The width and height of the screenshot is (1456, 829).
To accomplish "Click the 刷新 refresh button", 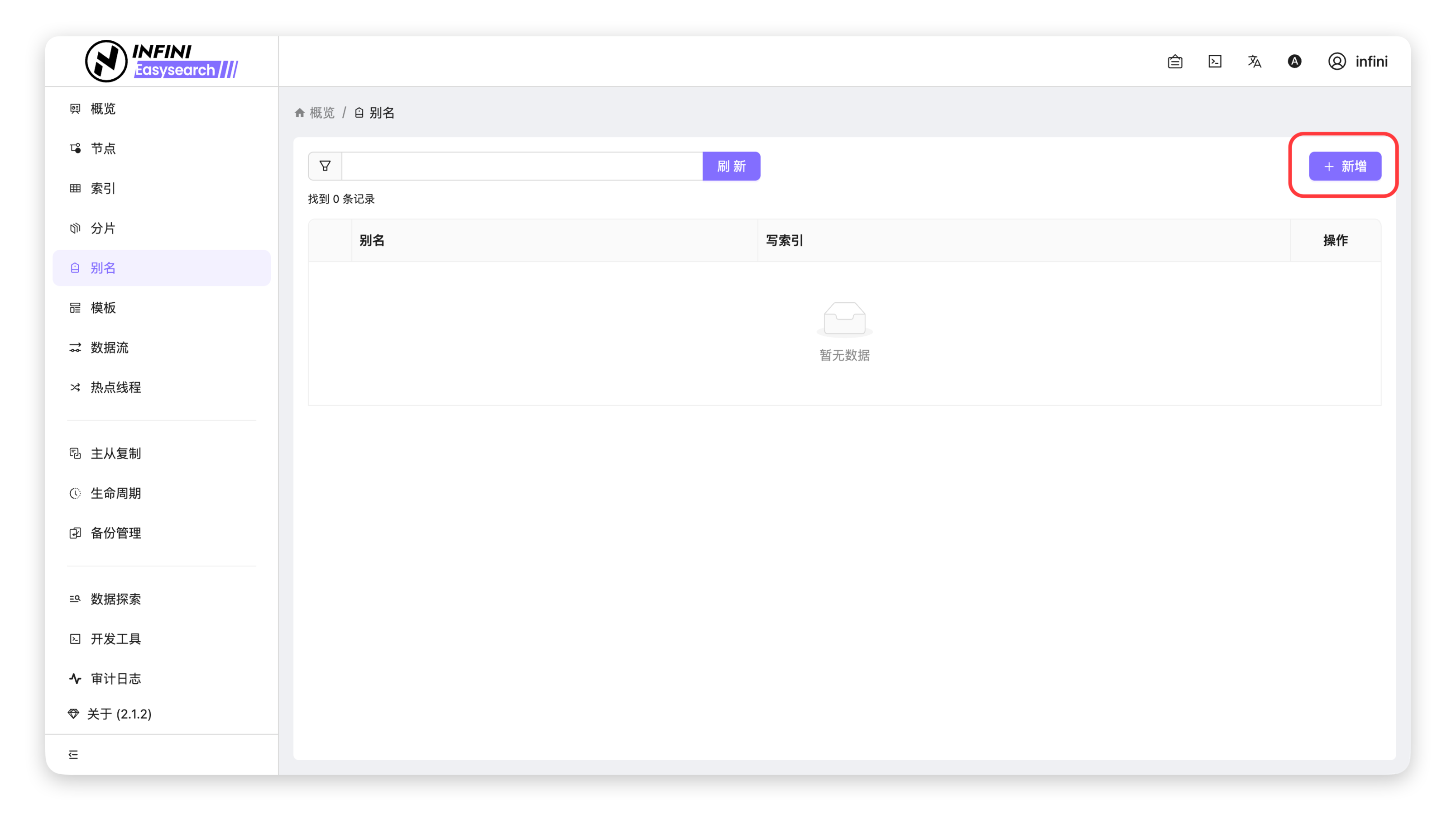I will pyautogui.click(x=732, y=166).
